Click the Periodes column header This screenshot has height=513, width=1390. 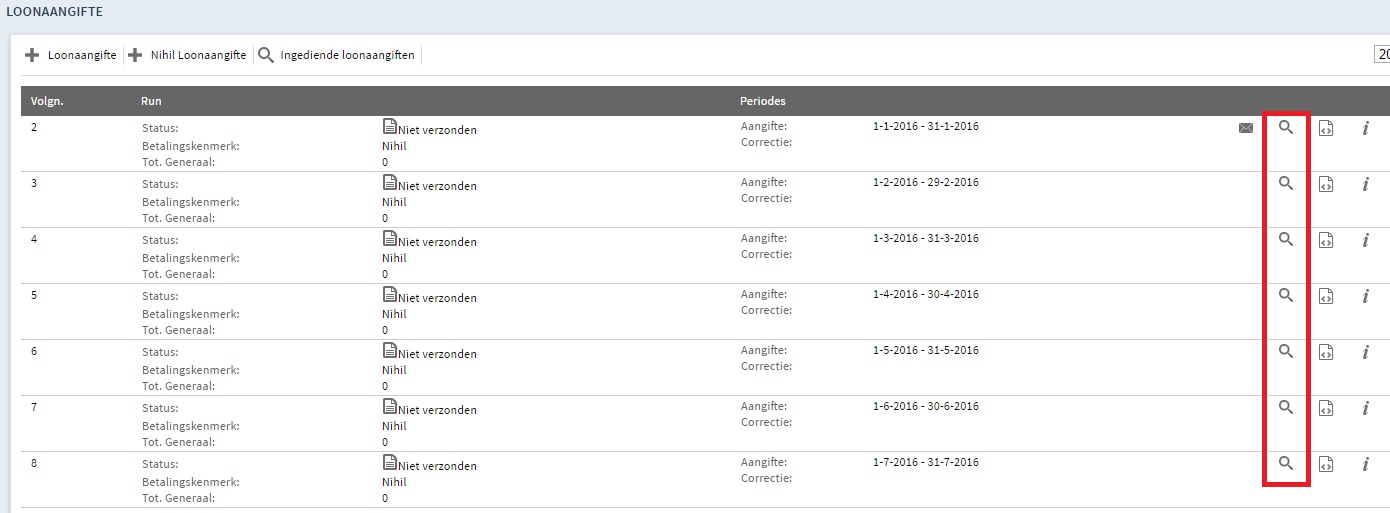pyautogui.click(x=762, y=101)
